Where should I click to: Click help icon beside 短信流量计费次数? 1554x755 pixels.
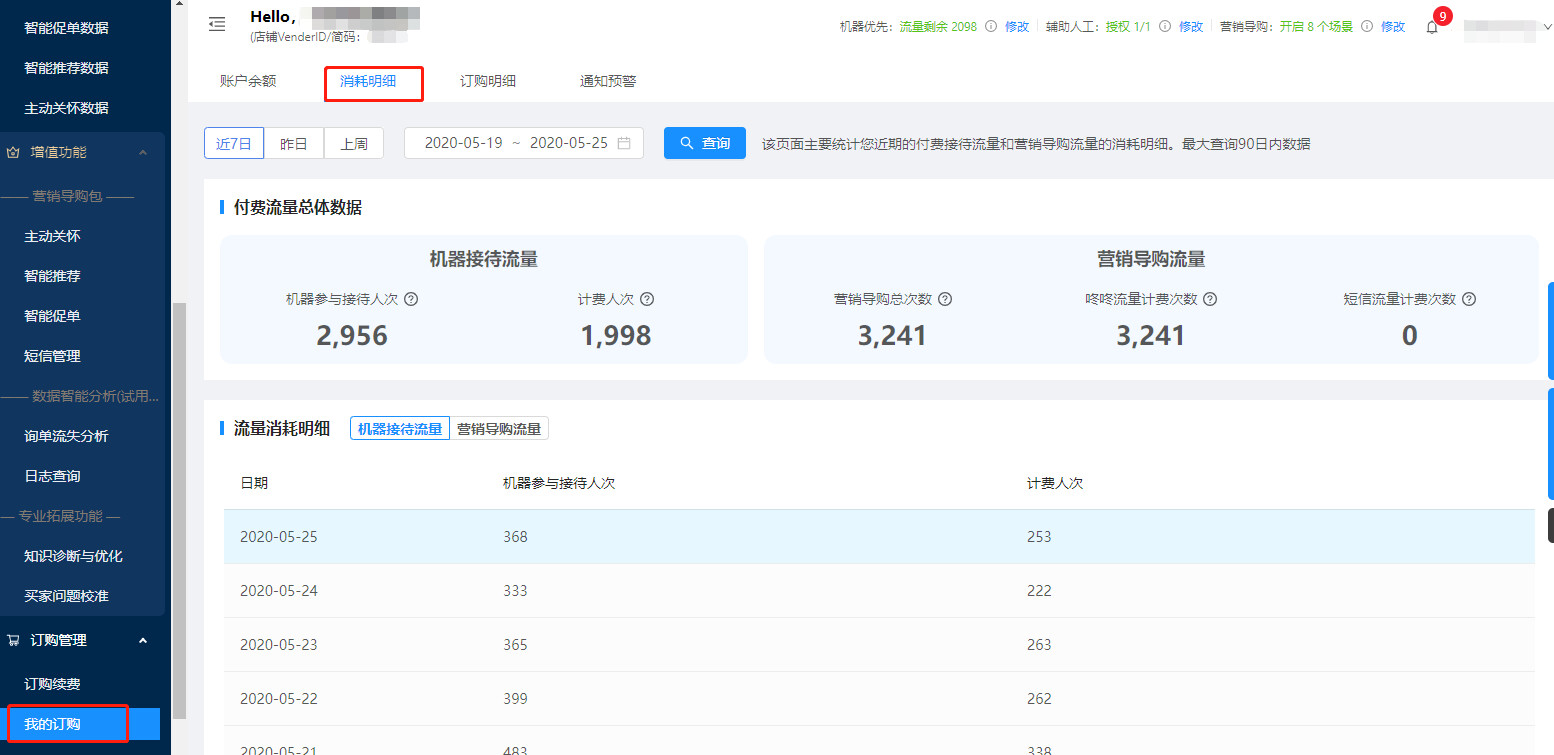click(1469, 299)
